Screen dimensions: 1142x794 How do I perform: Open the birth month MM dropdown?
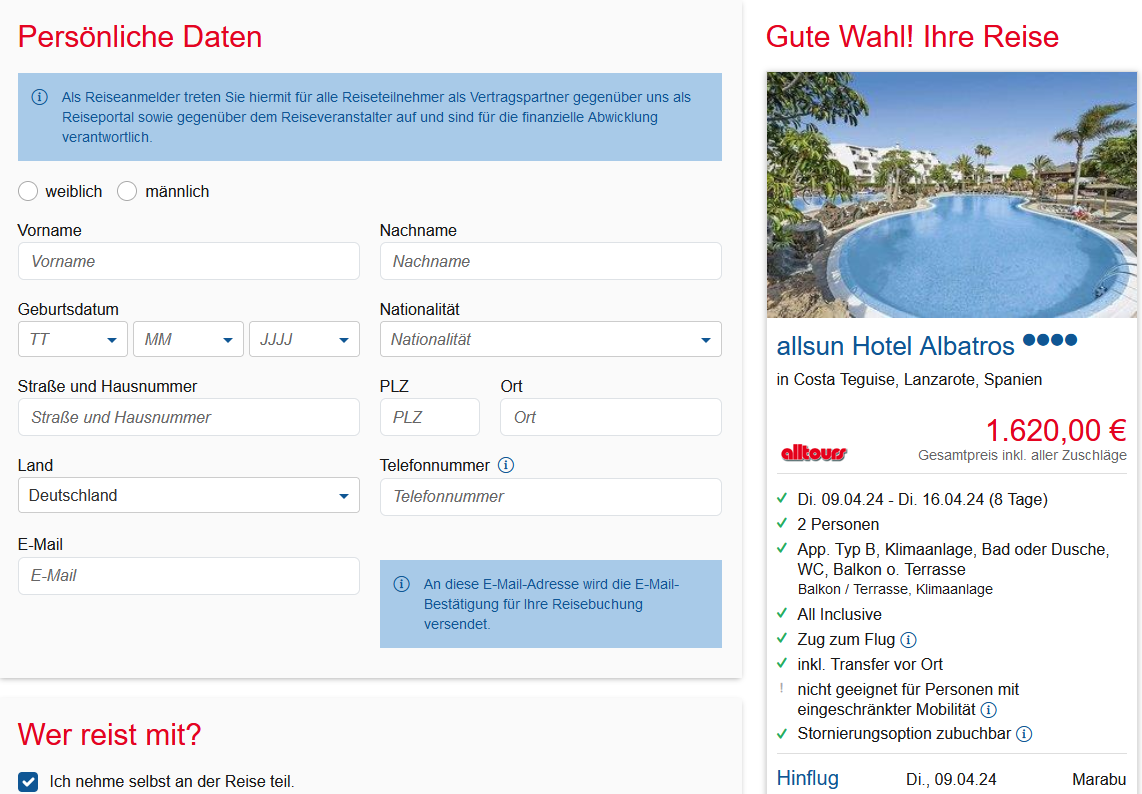(188, 339)
